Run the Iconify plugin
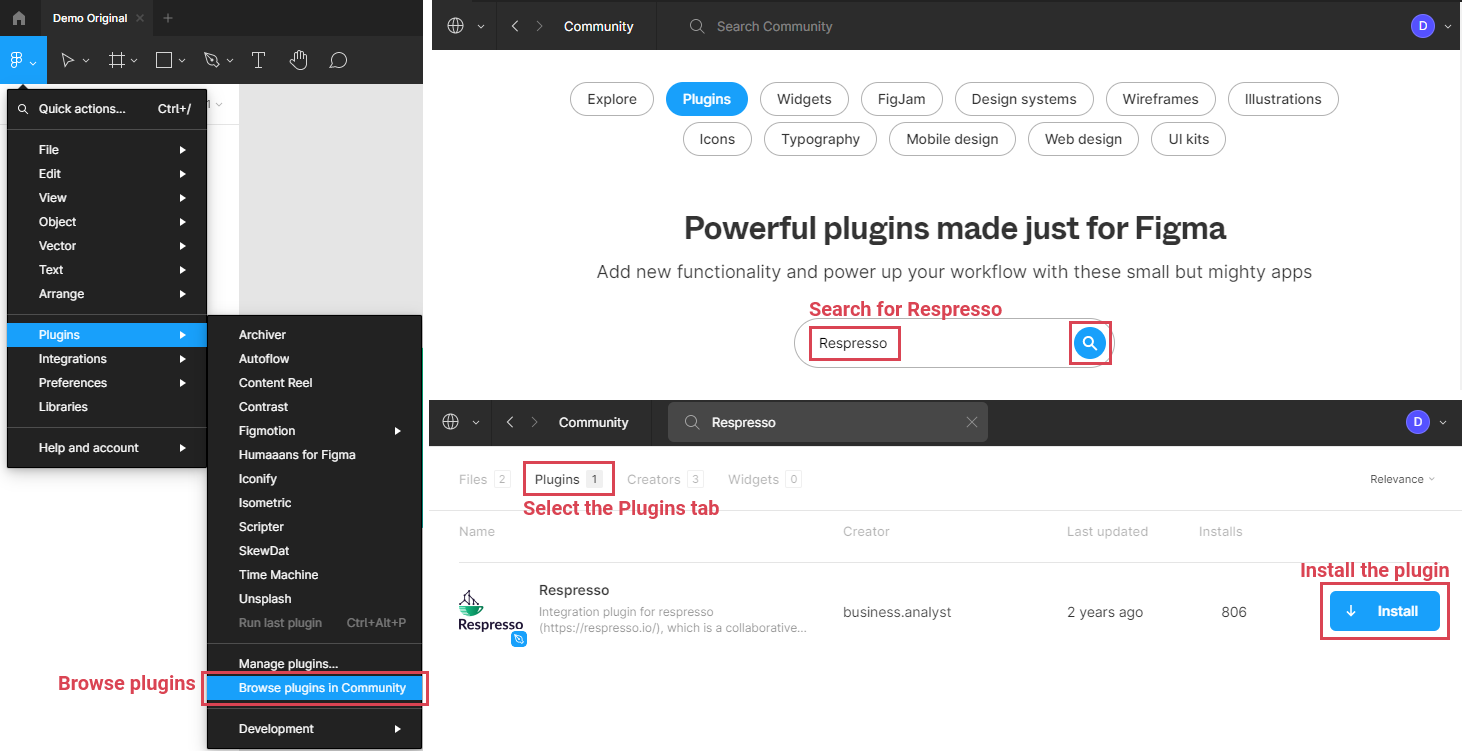This screenshot has width=1462, height=751. point(315,479)
